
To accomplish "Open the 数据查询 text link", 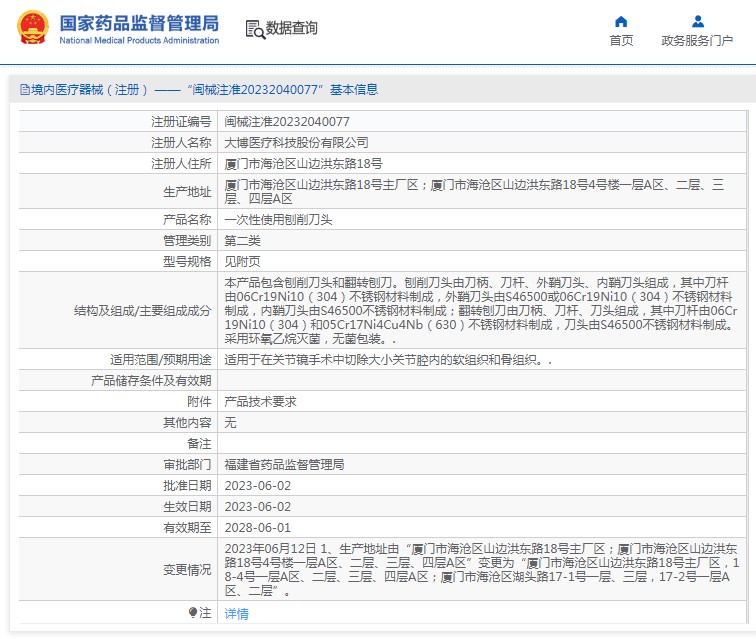I will [x=292, y=28].
